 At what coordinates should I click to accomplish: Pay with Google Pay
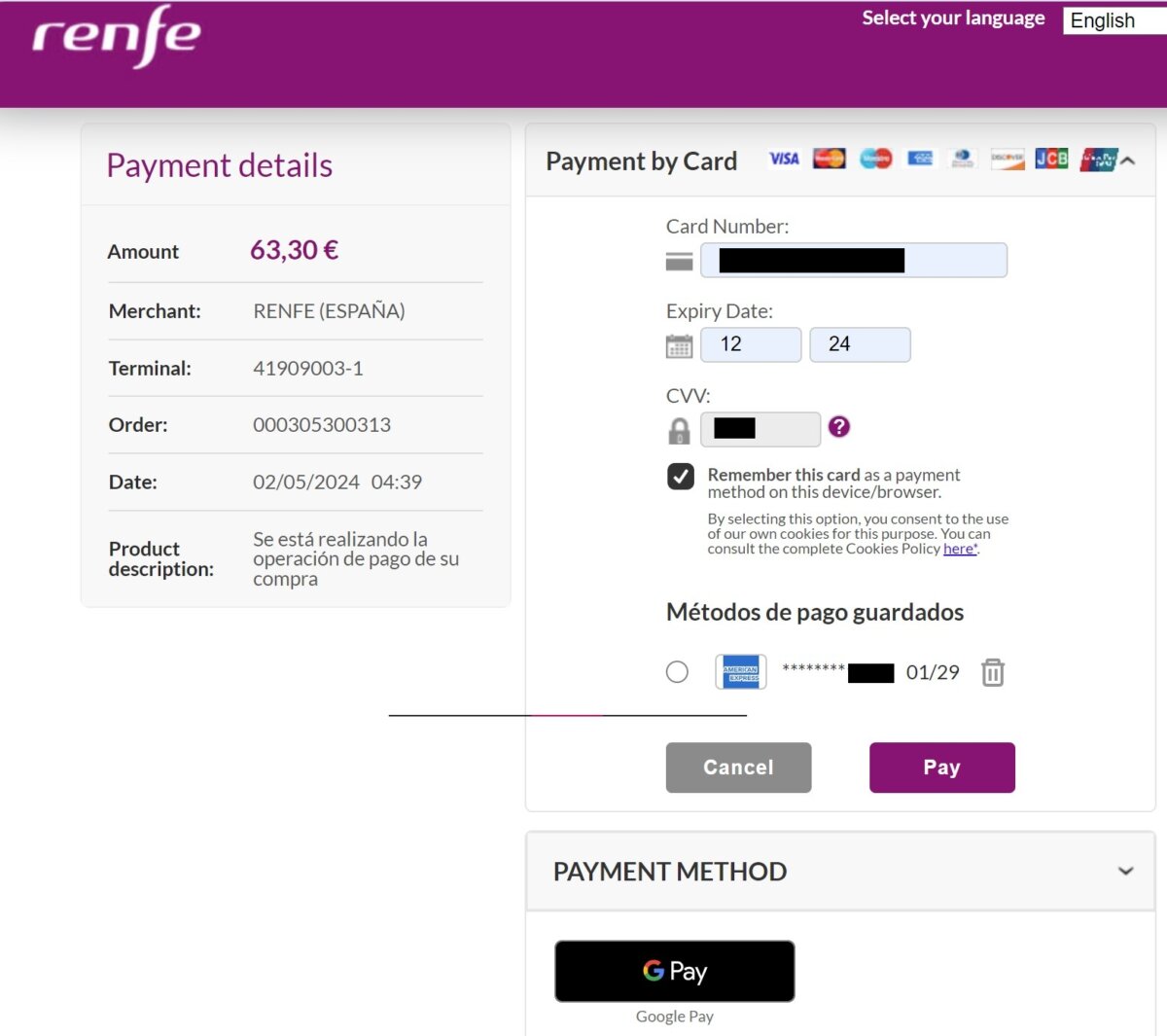[674, 971]
